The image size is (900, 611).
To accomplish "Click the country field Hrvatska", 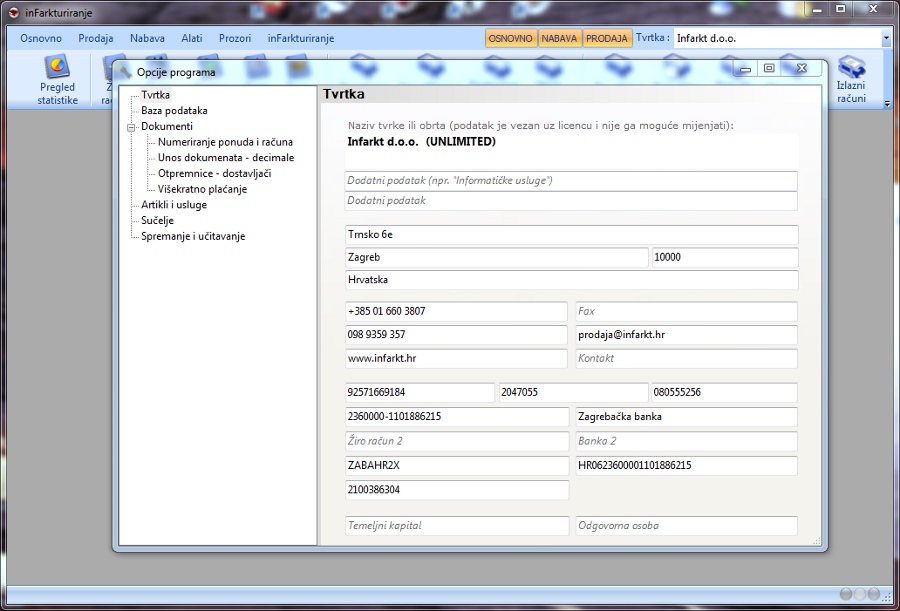I will [x=571, y=280].
